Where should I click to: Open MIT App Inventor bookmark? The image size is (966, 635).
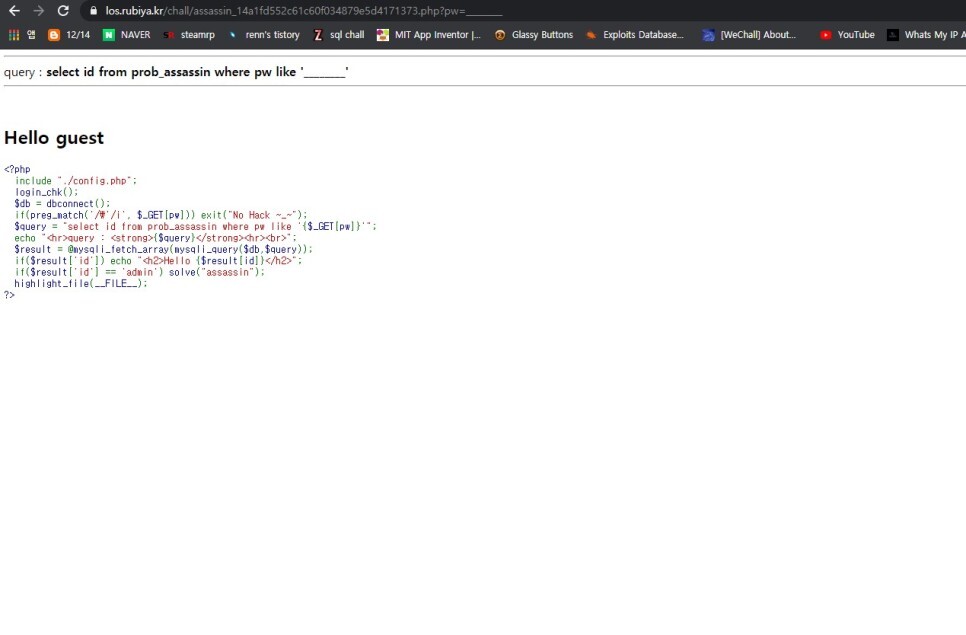[x=429, y=35]
